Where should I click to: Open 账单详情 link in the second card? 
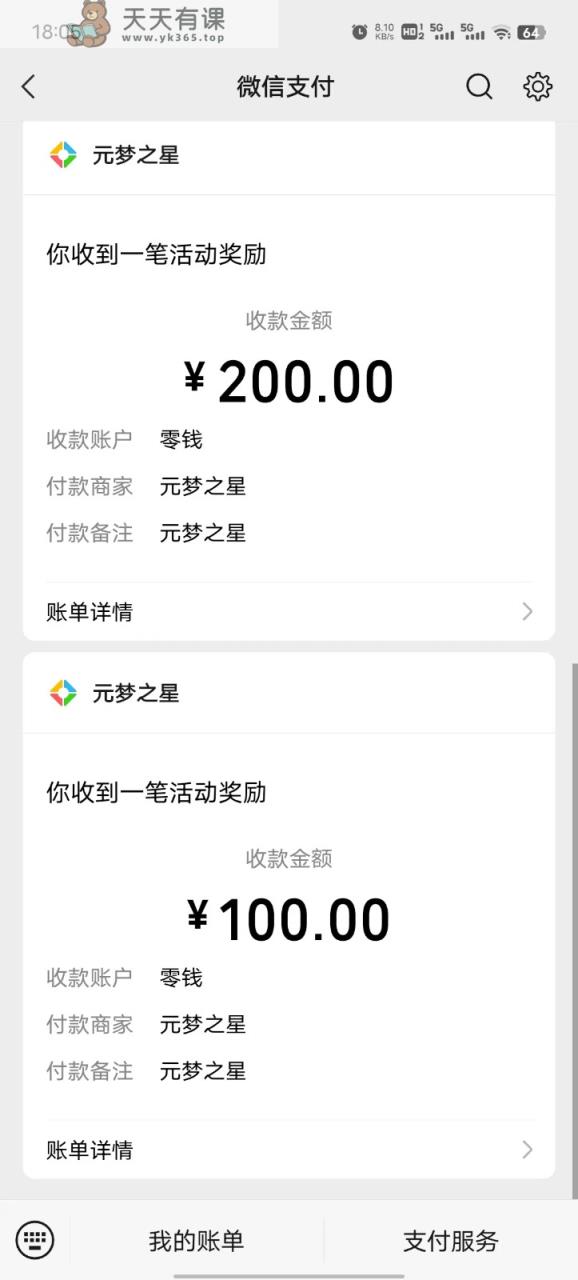click(x=89, y=1150)
